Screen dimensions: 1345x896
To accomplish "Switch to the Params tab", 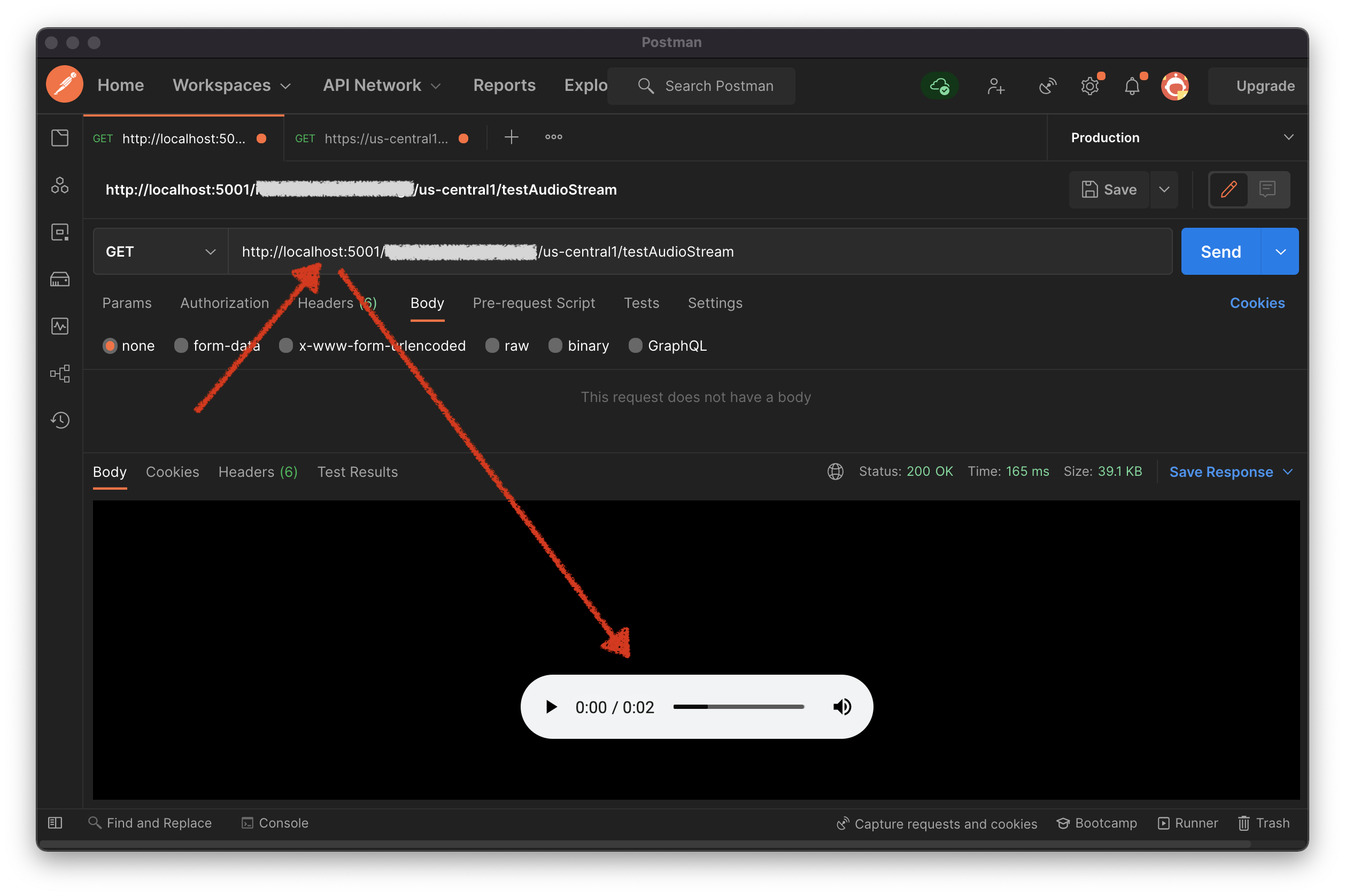I will point(127,303).
